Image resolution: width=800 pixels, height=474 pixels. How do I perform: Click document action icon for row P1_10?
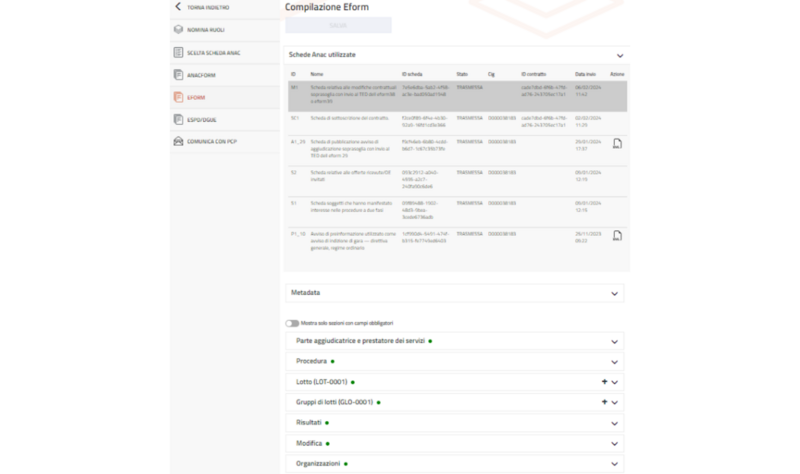point(617,235)
